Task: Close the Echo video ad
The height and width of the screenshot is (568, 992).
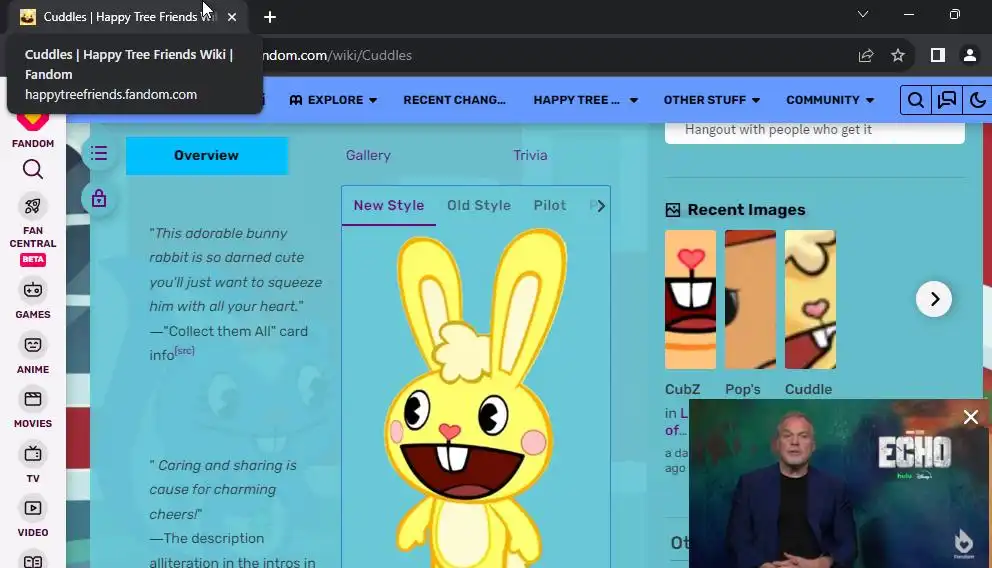Action: pos(970,417)
